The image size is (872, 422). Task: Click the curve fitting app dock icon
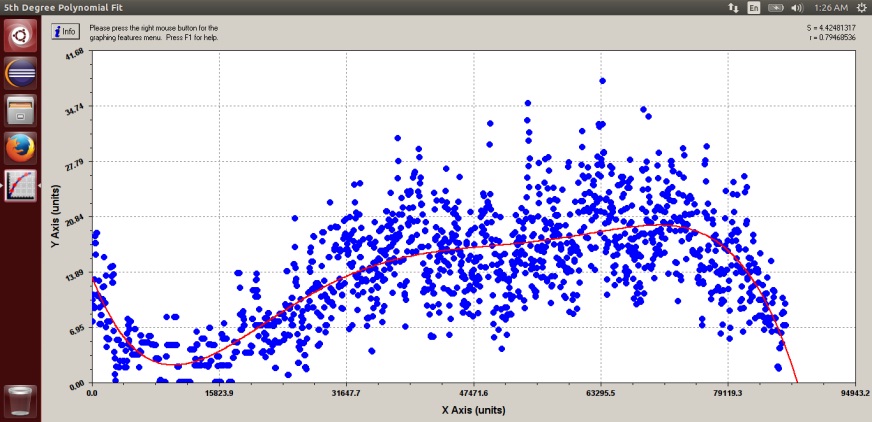[20, 185]
